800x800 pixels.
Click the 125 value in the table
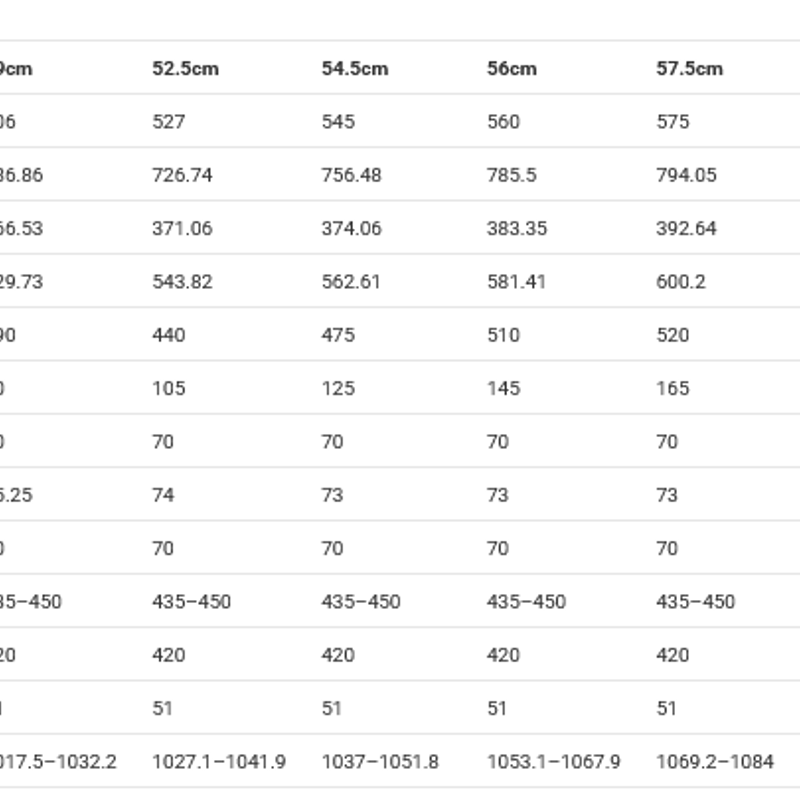pos(338,388)
